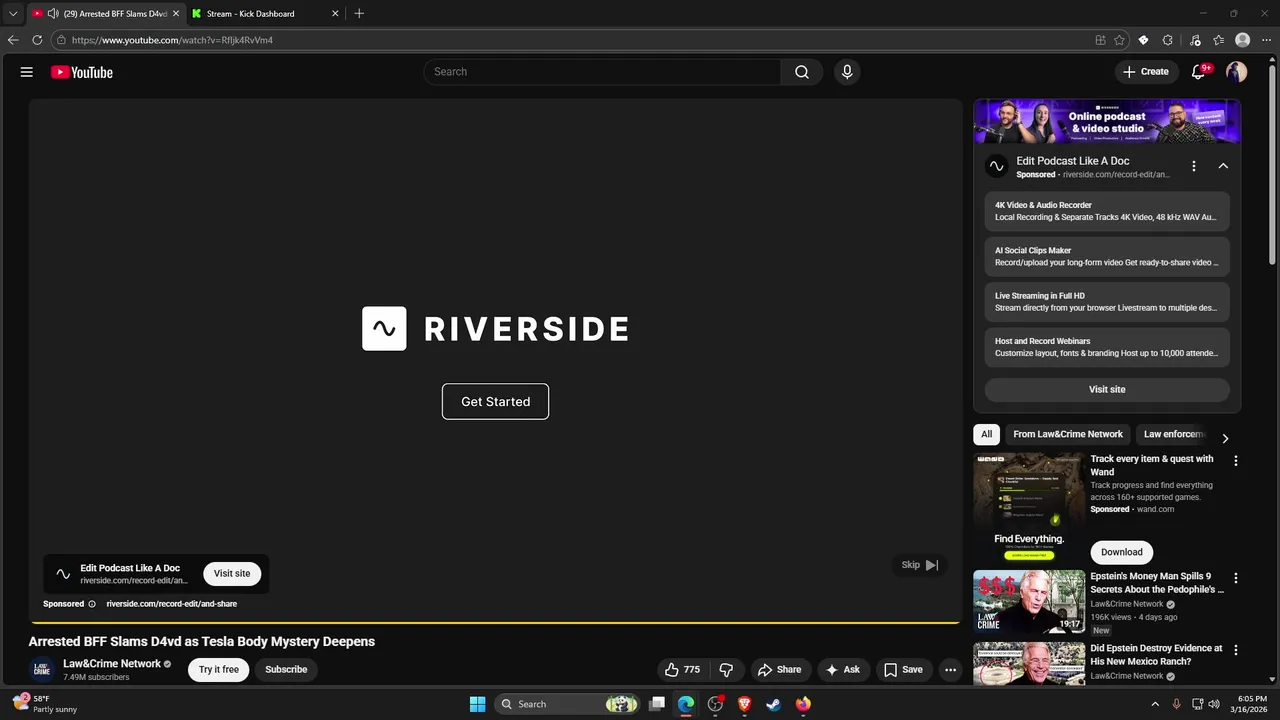1280x720 pixels.
Task: Open the tab search dropdown
Action: 13,14
